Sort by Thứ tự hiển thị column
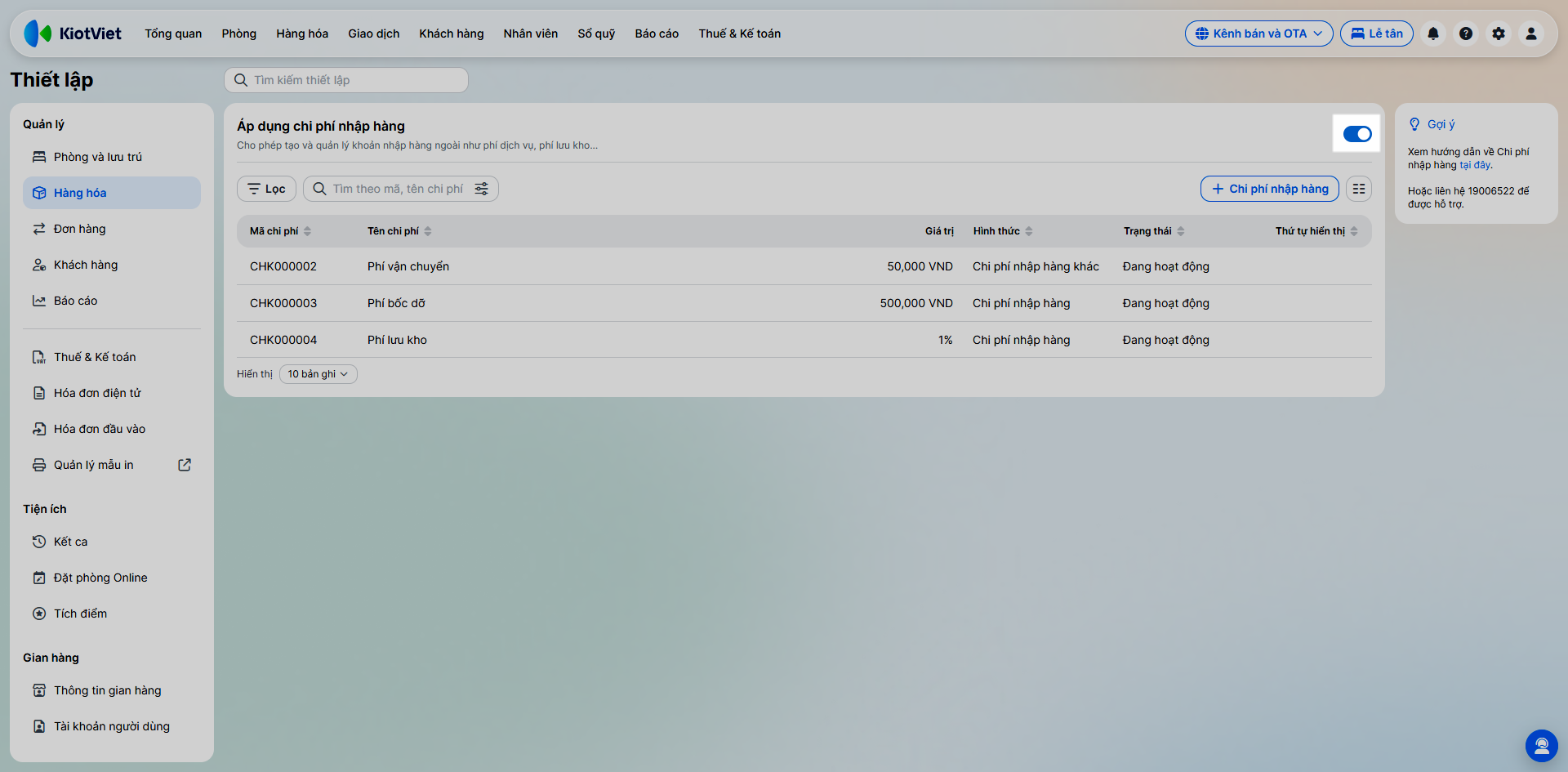The height and width of the screenshot is (772, 1568). click(x=1316, y=231)
